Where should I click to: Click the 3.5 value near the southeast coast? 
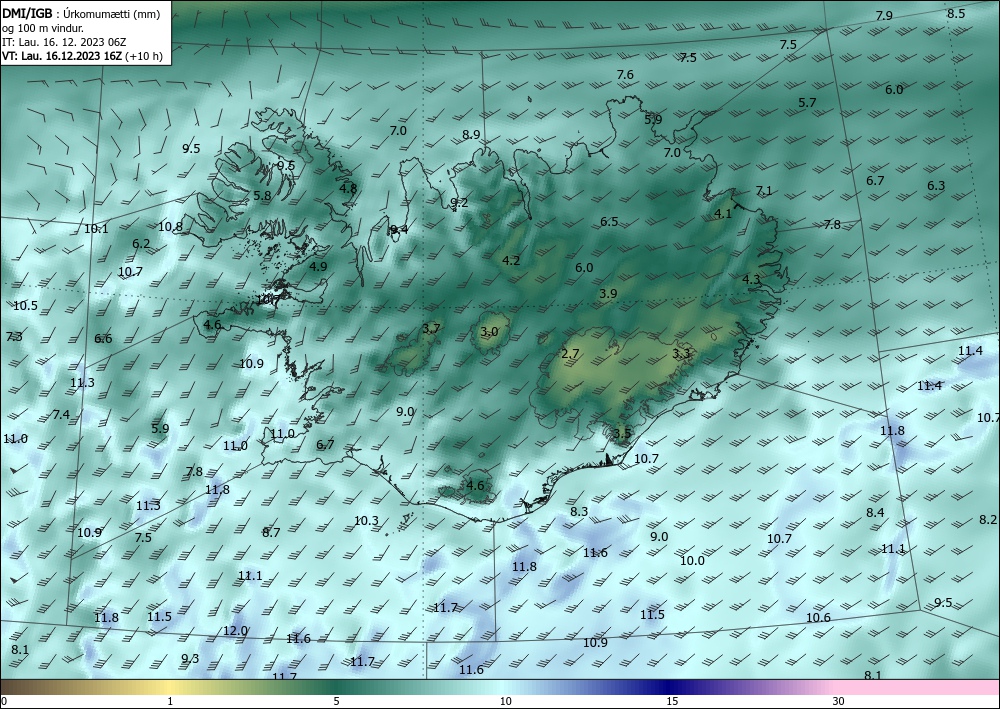tap(622, 434)
